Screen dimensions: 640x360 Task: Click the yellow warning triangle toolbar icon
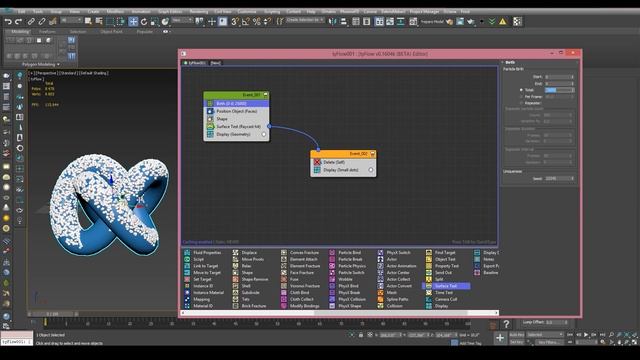coord(503,22)
